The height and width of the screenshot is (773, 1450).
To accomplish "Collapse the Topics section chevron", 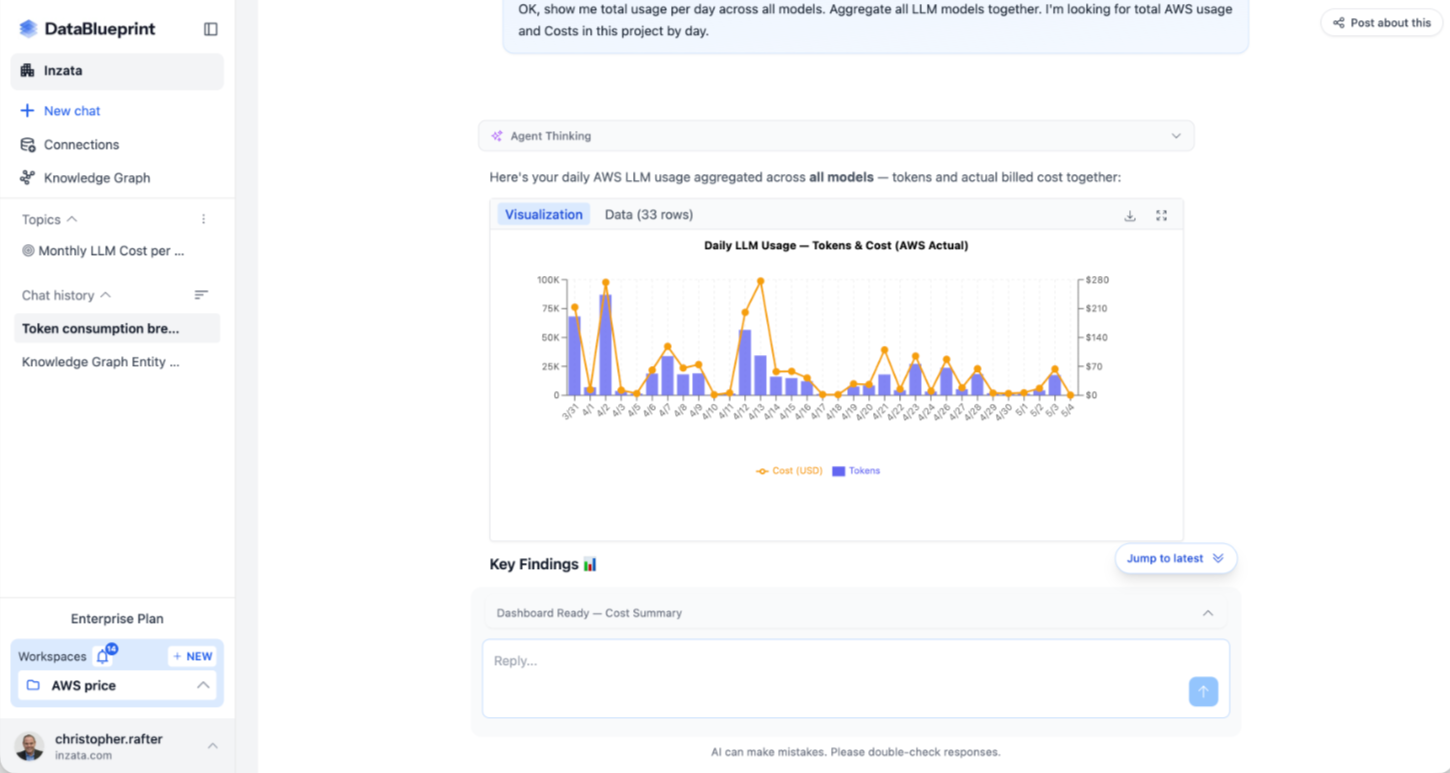I will pos(72,219).
